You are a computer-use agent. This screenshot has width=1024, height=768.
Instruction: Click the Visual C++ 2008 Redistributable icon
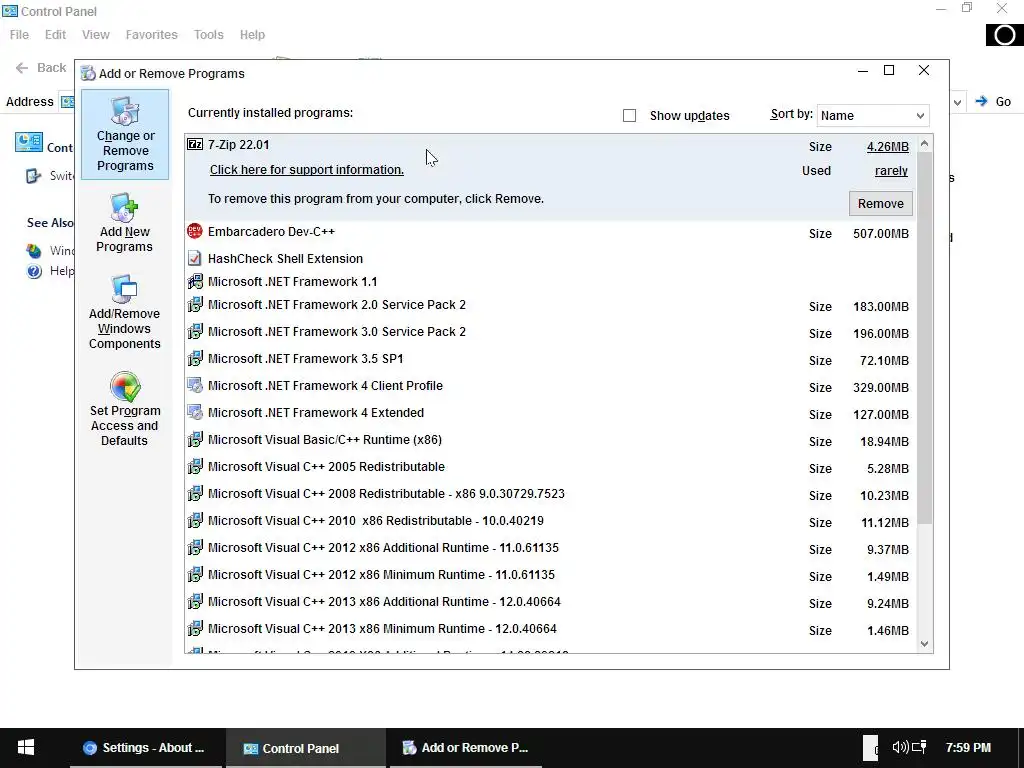pyautogui.click(x=195, y=493)
